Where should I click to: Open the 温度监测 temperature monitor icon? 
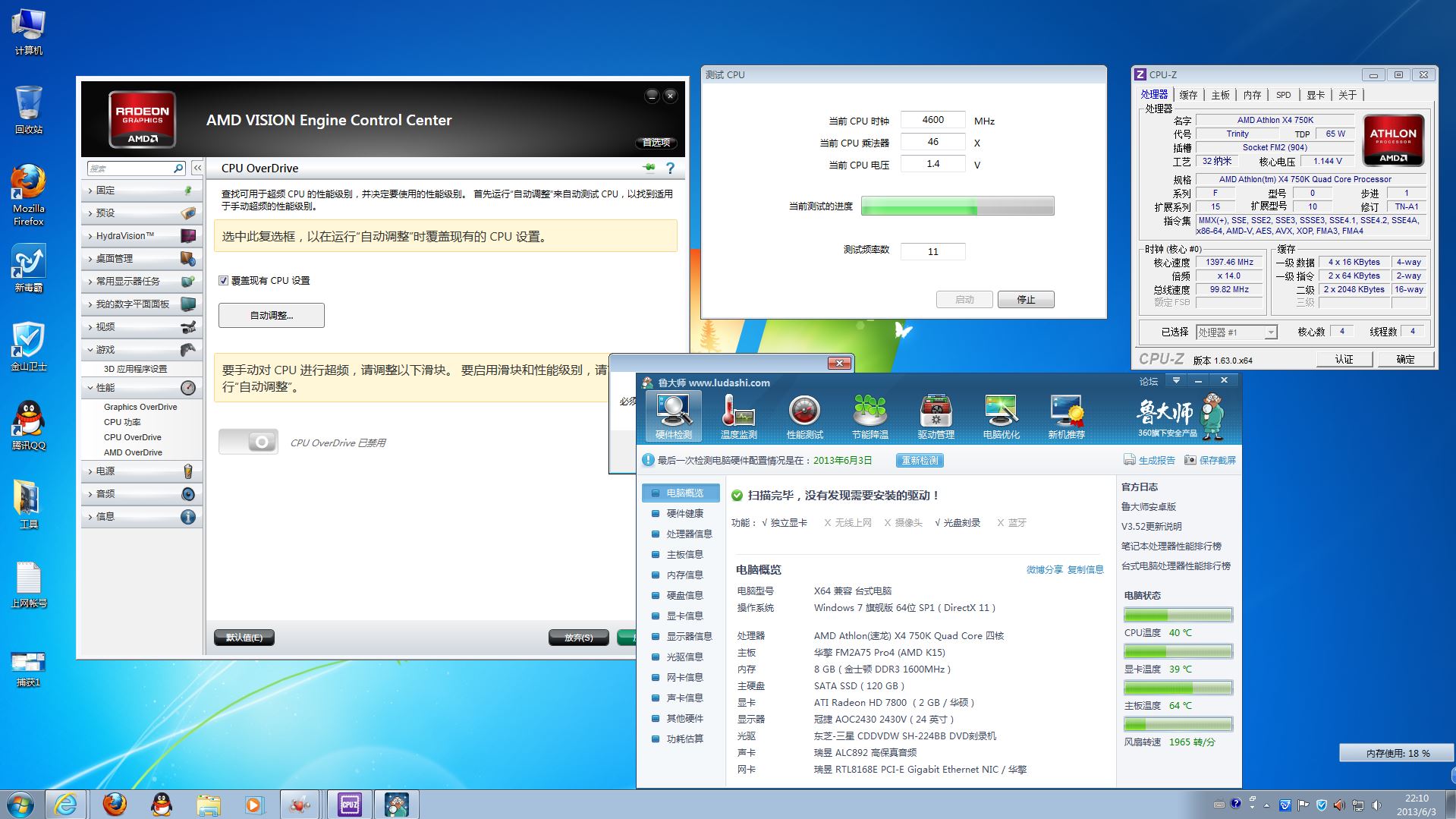coord(737,416)
